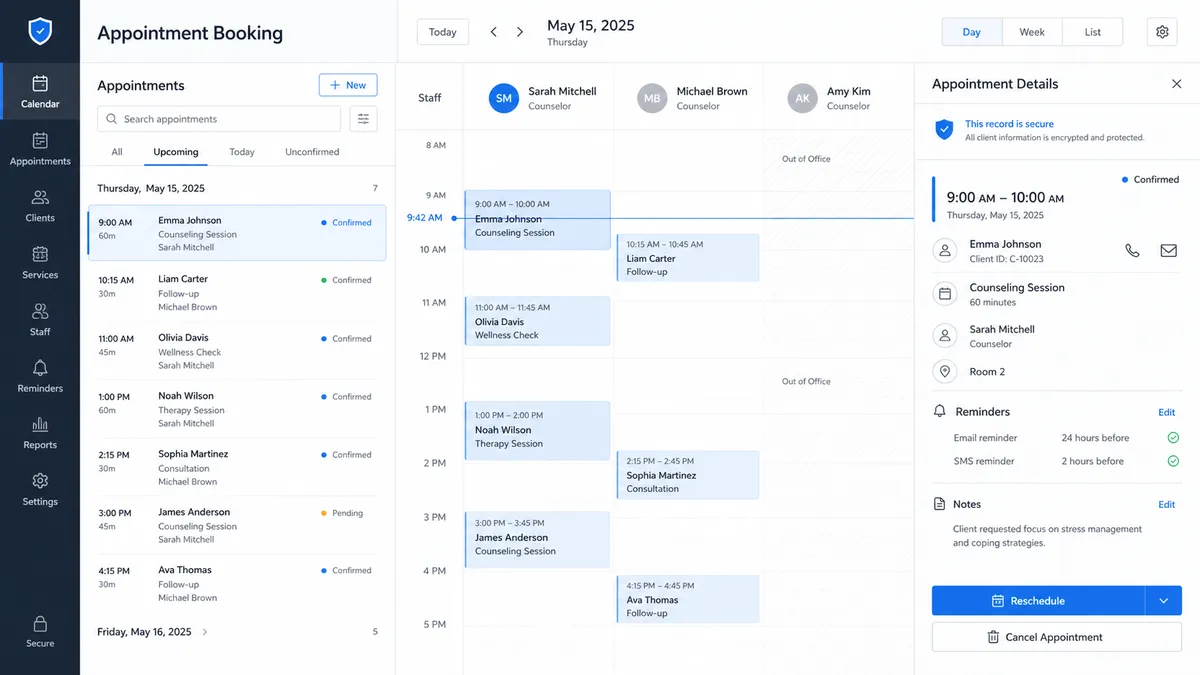The height and width of the screenshot is (675, 1200).
Task: Open calendar settings gear icon
Action: coord(1162,32)
